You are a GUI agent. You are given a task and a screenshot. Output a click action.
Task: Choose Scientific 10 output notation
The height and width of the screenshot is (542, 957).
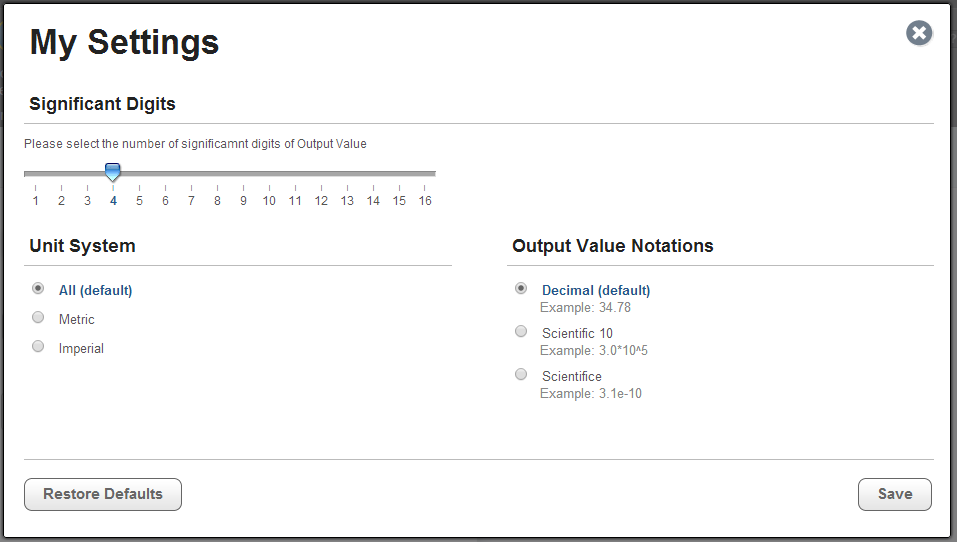click(x=521, y=331)
